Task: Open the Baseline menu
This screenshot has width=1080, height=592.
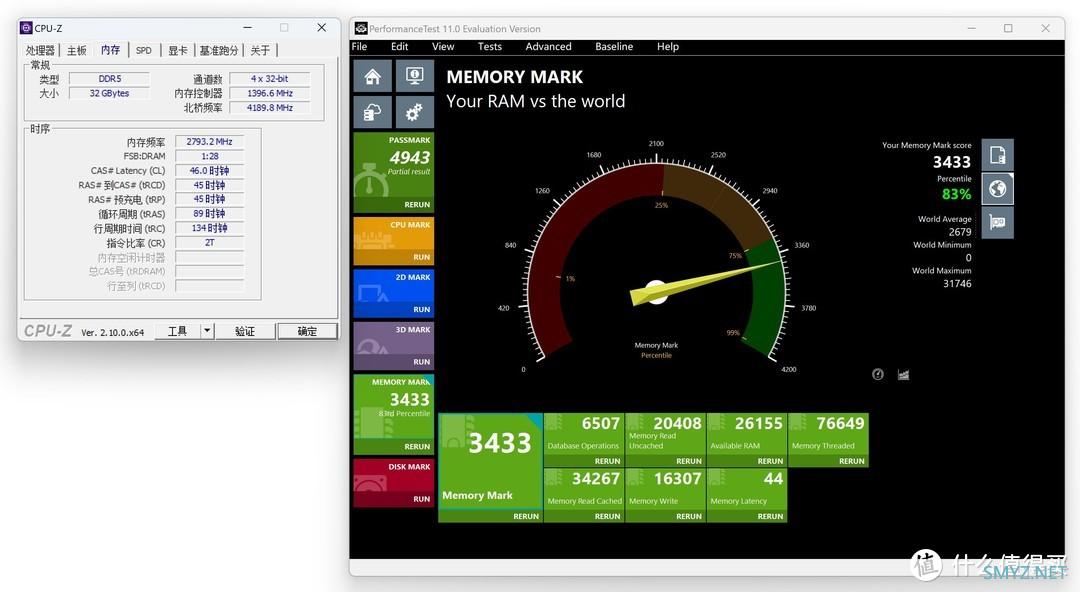Action: (x=614, y=46)
